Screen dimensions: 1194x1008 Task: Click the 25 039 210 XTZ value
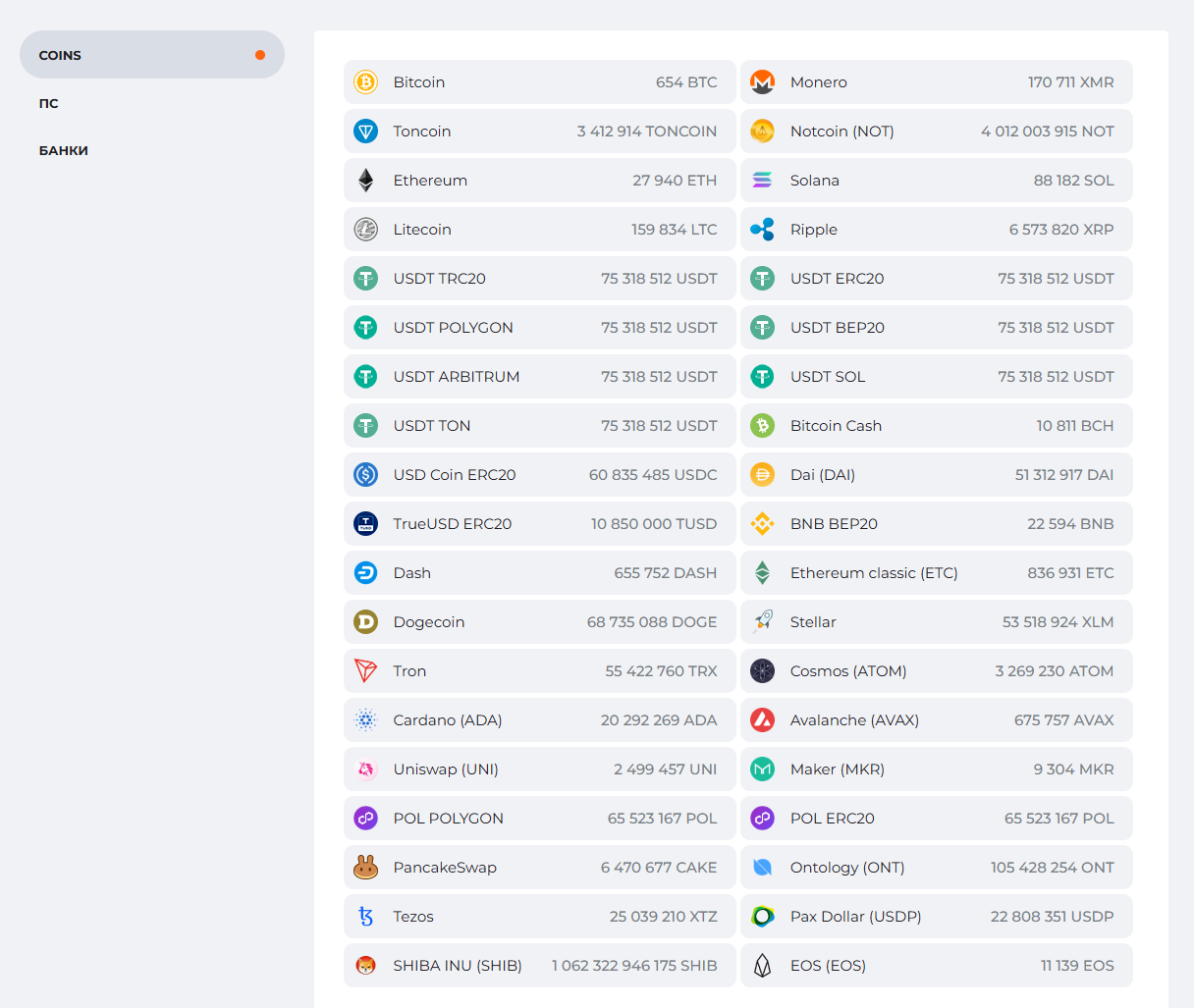[x=664, y=917]
